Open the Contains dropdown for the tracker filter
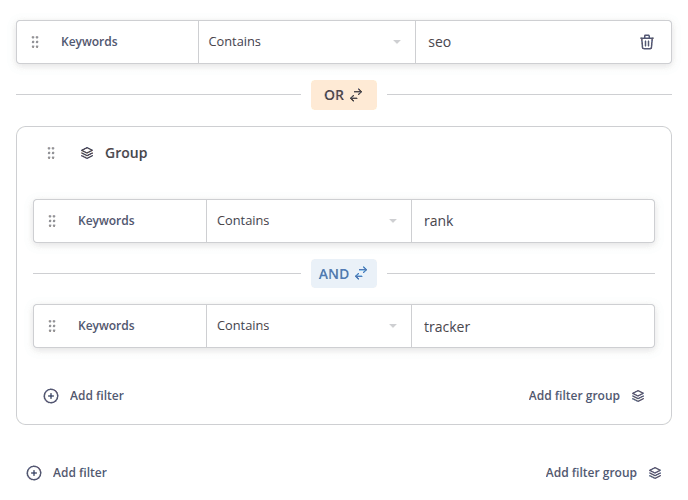 click(309, 326)
